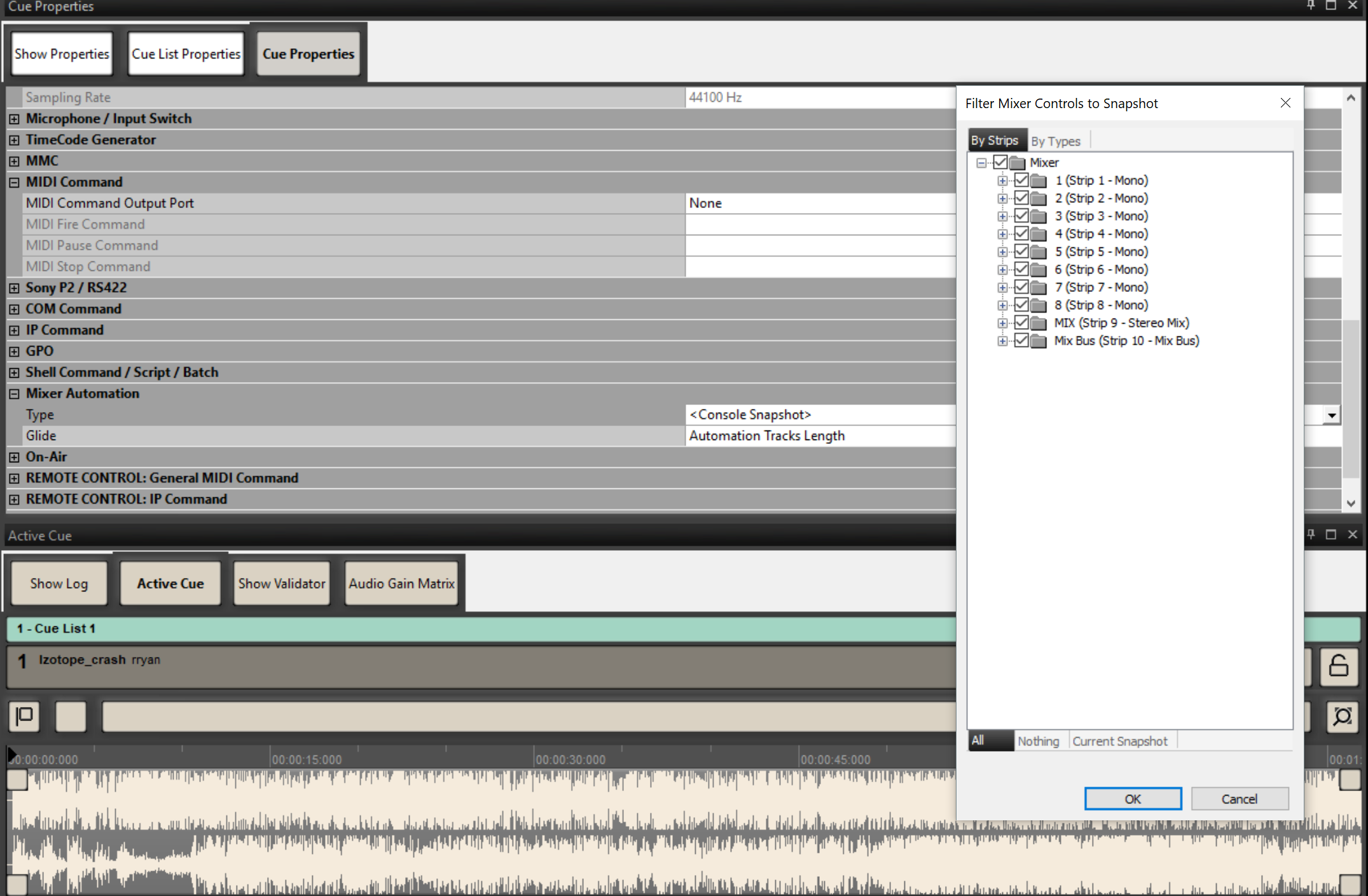This screenshot has width=1368, height=896.
Task: Uncheck 6 (Strip 6 - Mono) checkbox
Action: click(x=1021, y=269)
